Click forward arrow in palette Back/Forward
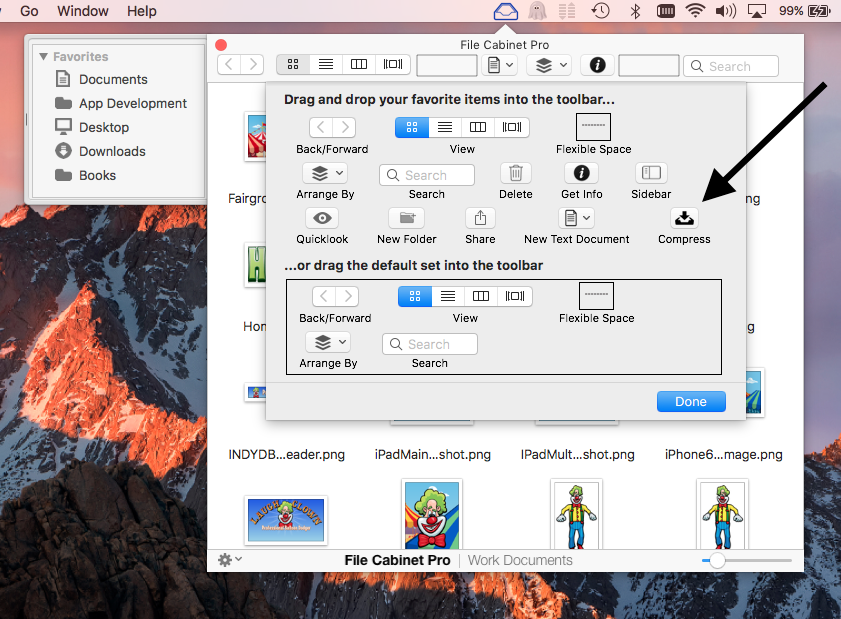This screenshot has height=619, width=841. (x=344, y=127)
